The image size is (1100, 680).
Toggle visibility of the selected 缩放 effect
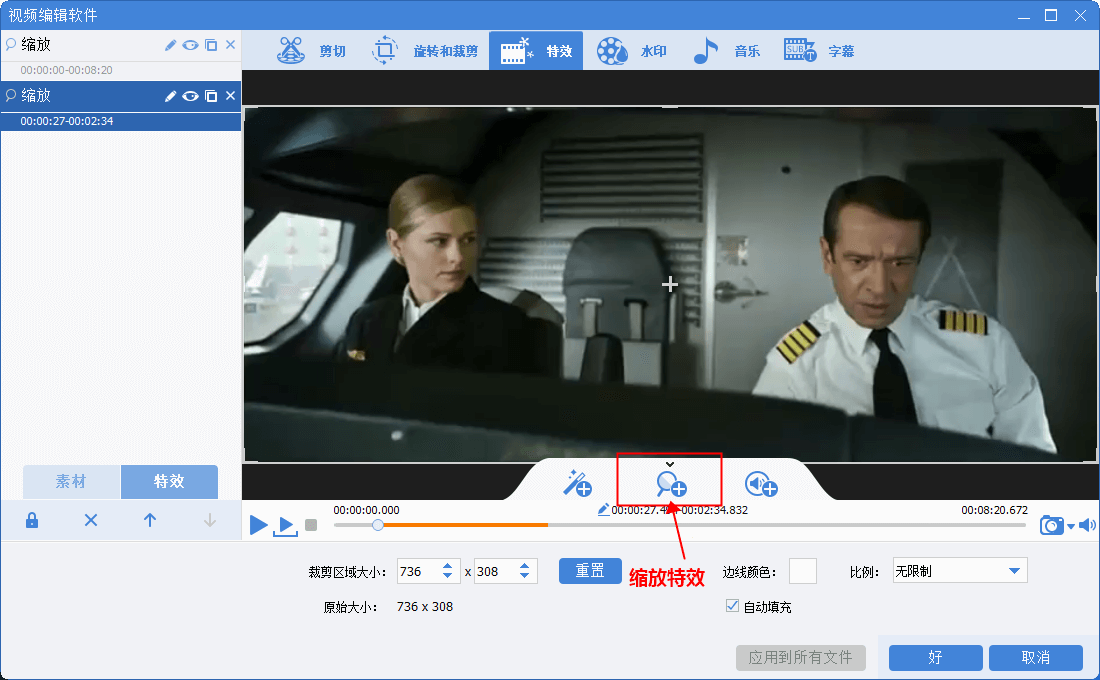click(190, 96)
